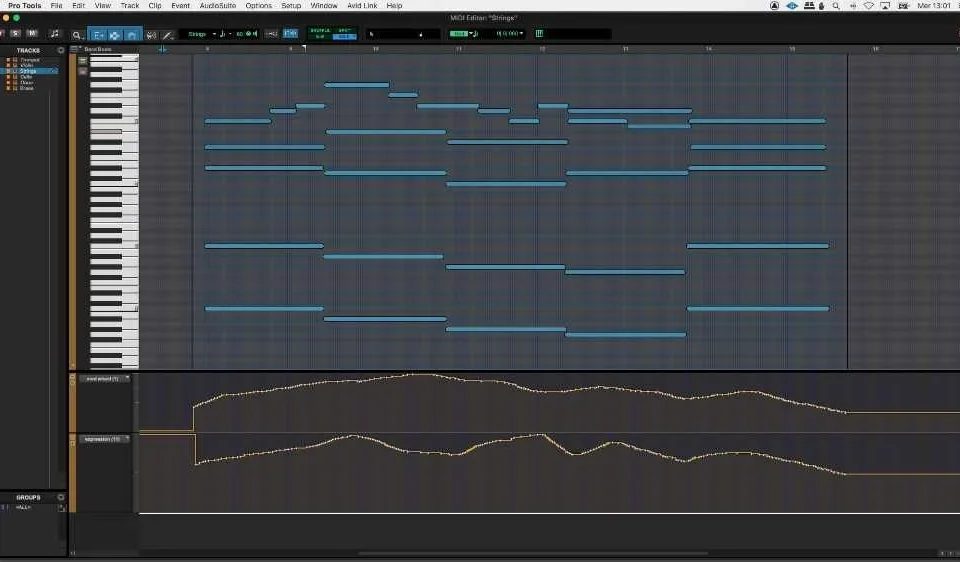Select the Strings track in Tracks list
The image size is (960, 562).
(x=30, y=71)
